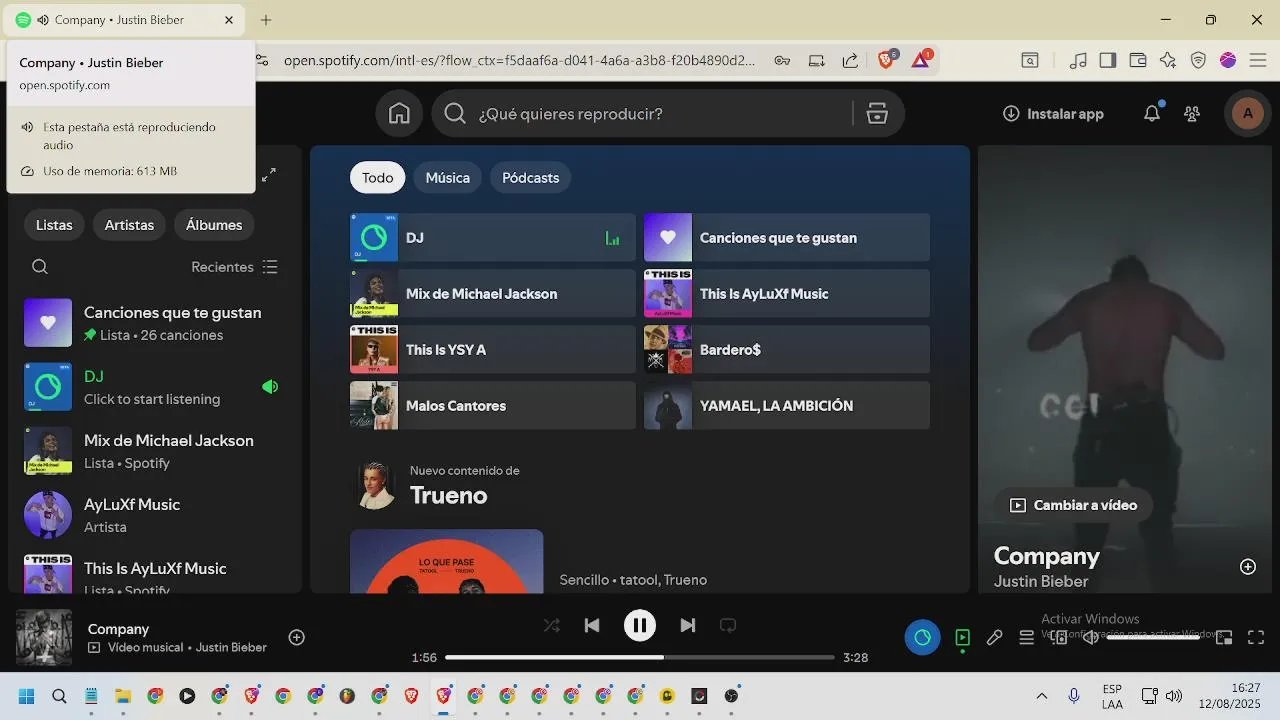Open the Explorar browse icon in search bar
This screenshot has height=720, width=1280.
pos(877,114)
